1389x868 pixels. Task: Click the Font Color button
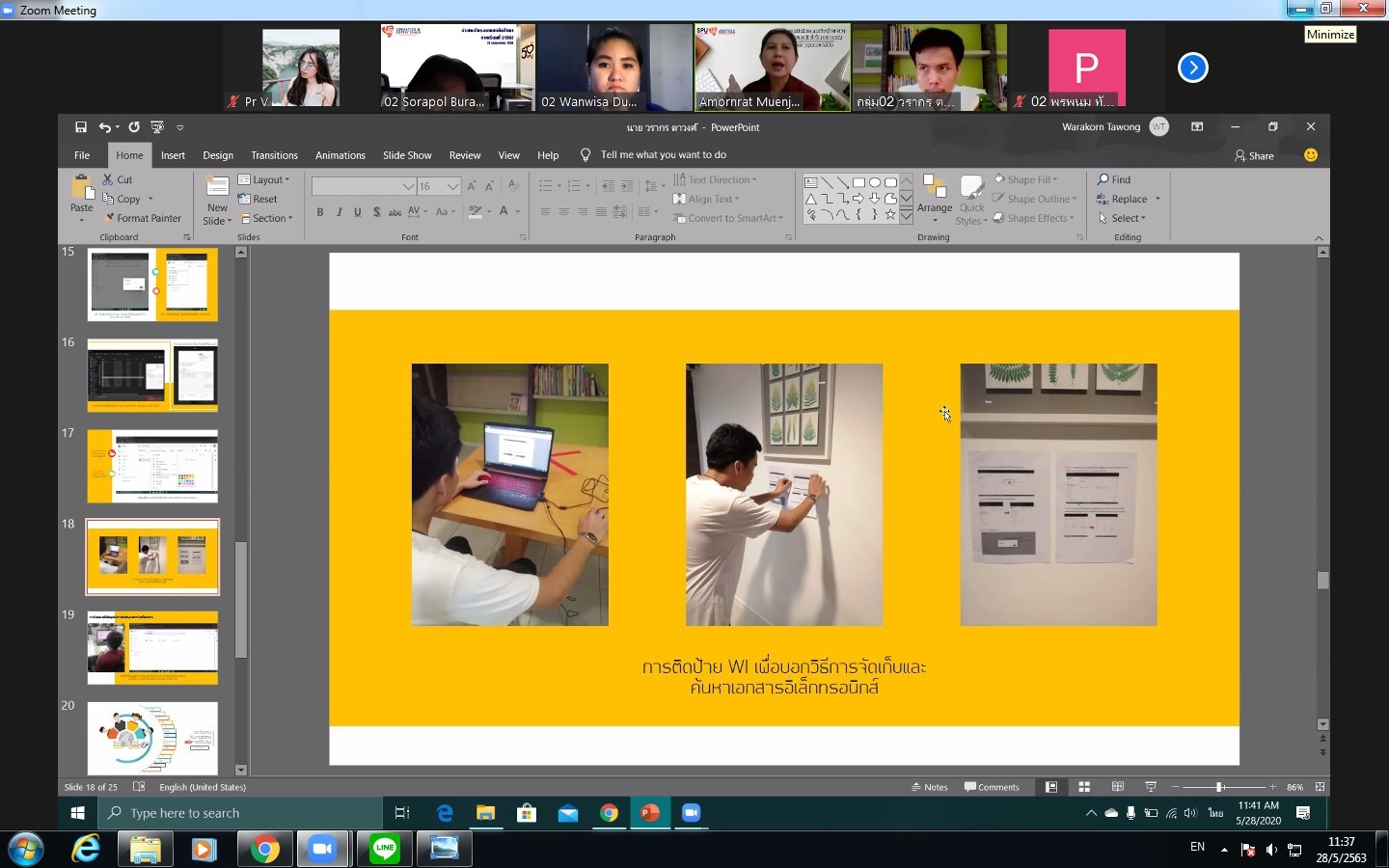pos(504,212)
